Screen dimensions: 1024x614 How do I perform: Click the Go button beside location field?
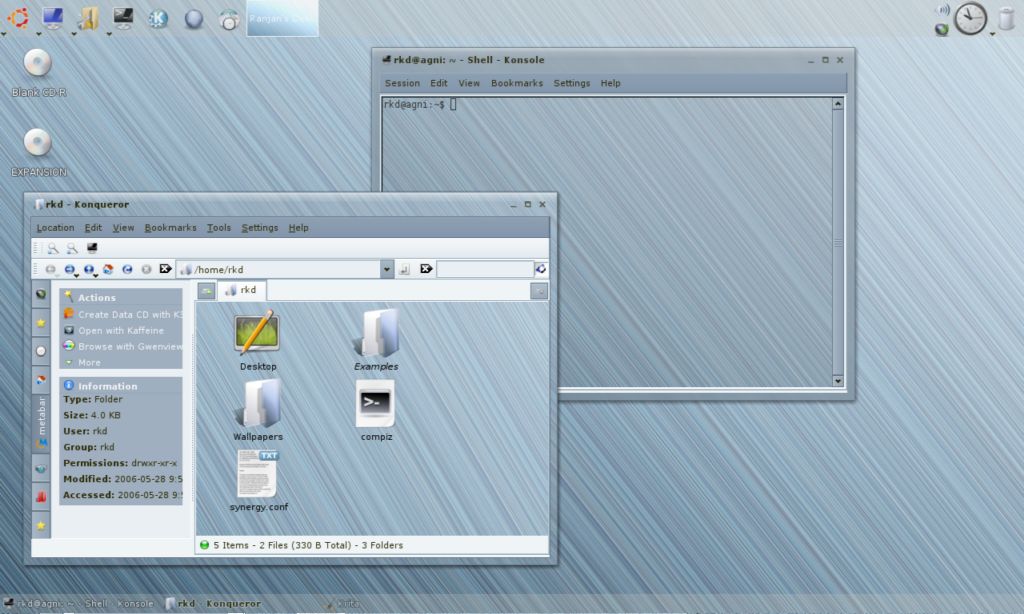pyautogui.click(x=404, y=269)
